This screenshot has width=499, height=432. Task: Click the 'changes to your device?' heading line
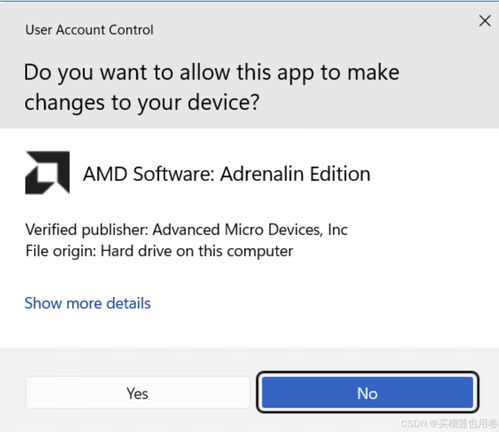click(142, 103)
